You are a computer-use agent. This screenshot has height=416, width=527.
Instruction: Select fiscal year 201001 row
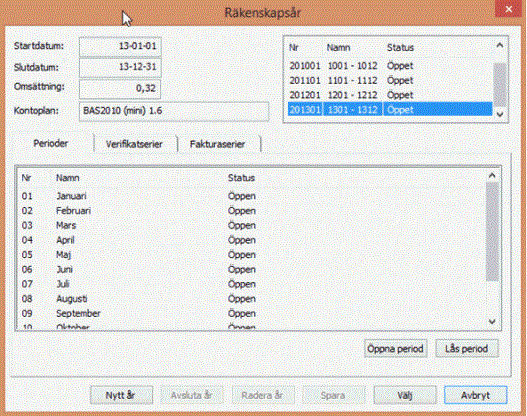click(x=390, y=66)
